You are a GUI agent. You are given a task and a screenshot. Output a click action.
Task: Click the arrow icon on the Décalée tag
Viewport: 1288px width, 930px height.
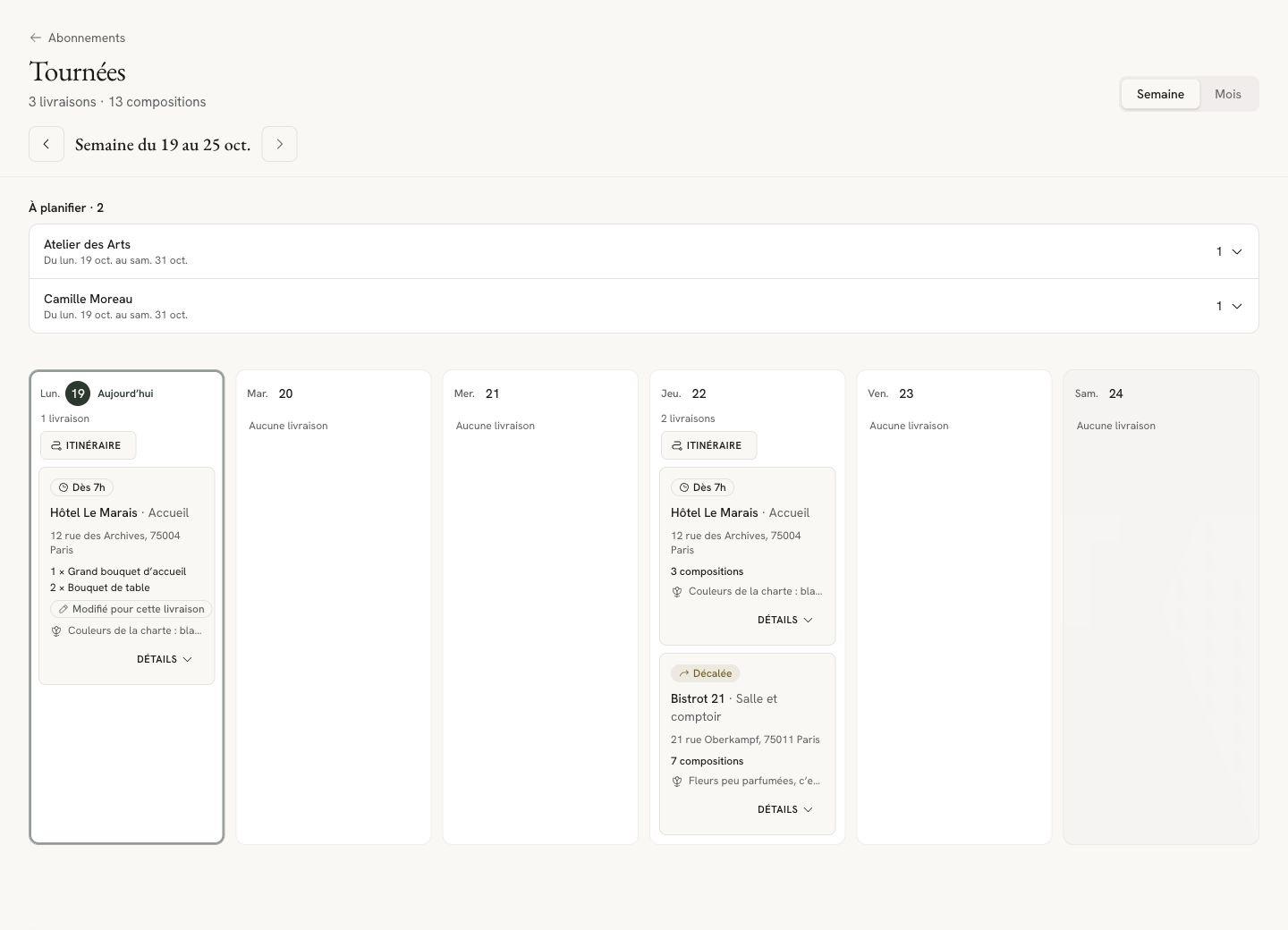pos(684,673)
